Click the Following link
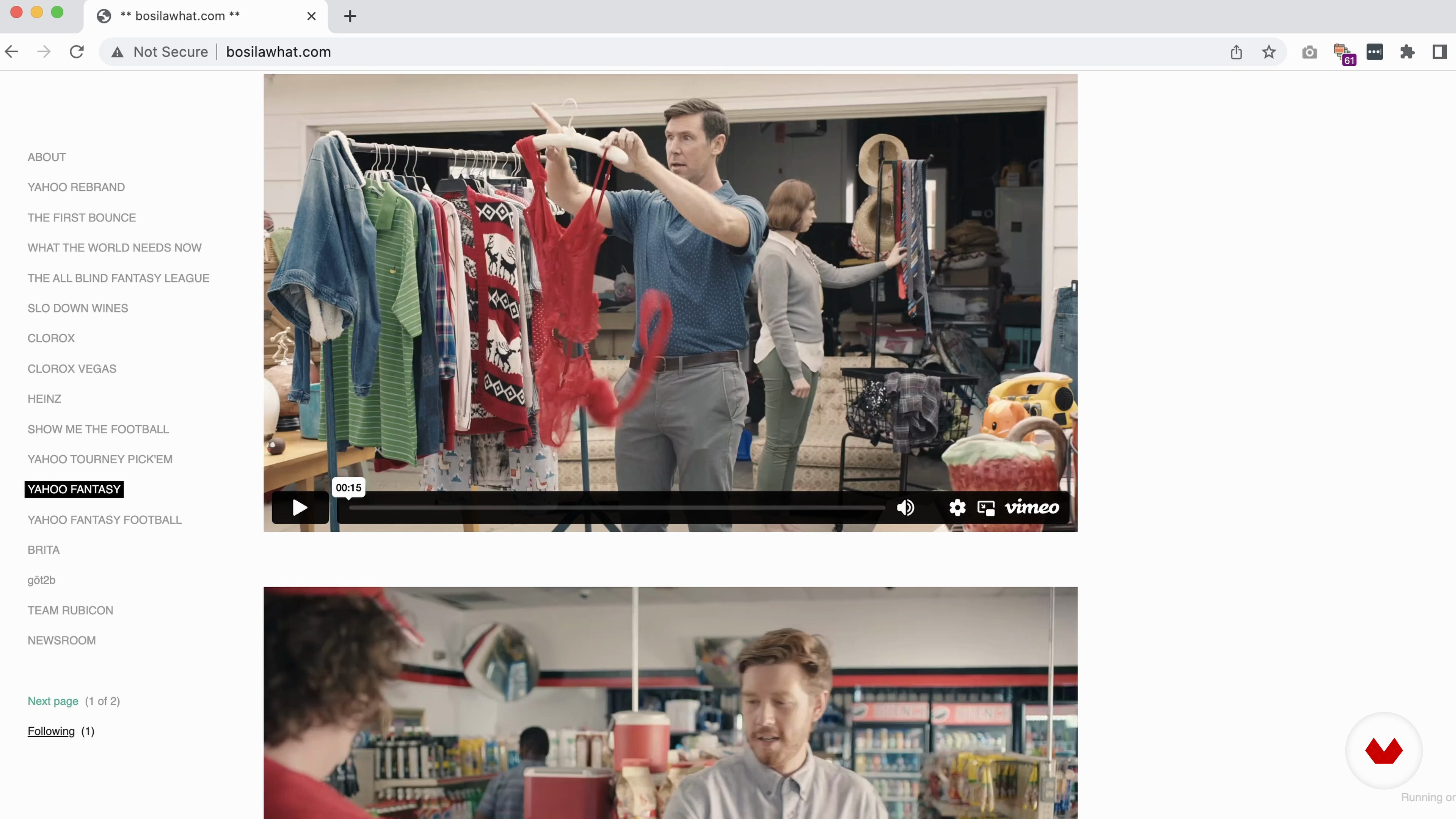The height and width of the screenshot is (819, 1456). point(51,731)
